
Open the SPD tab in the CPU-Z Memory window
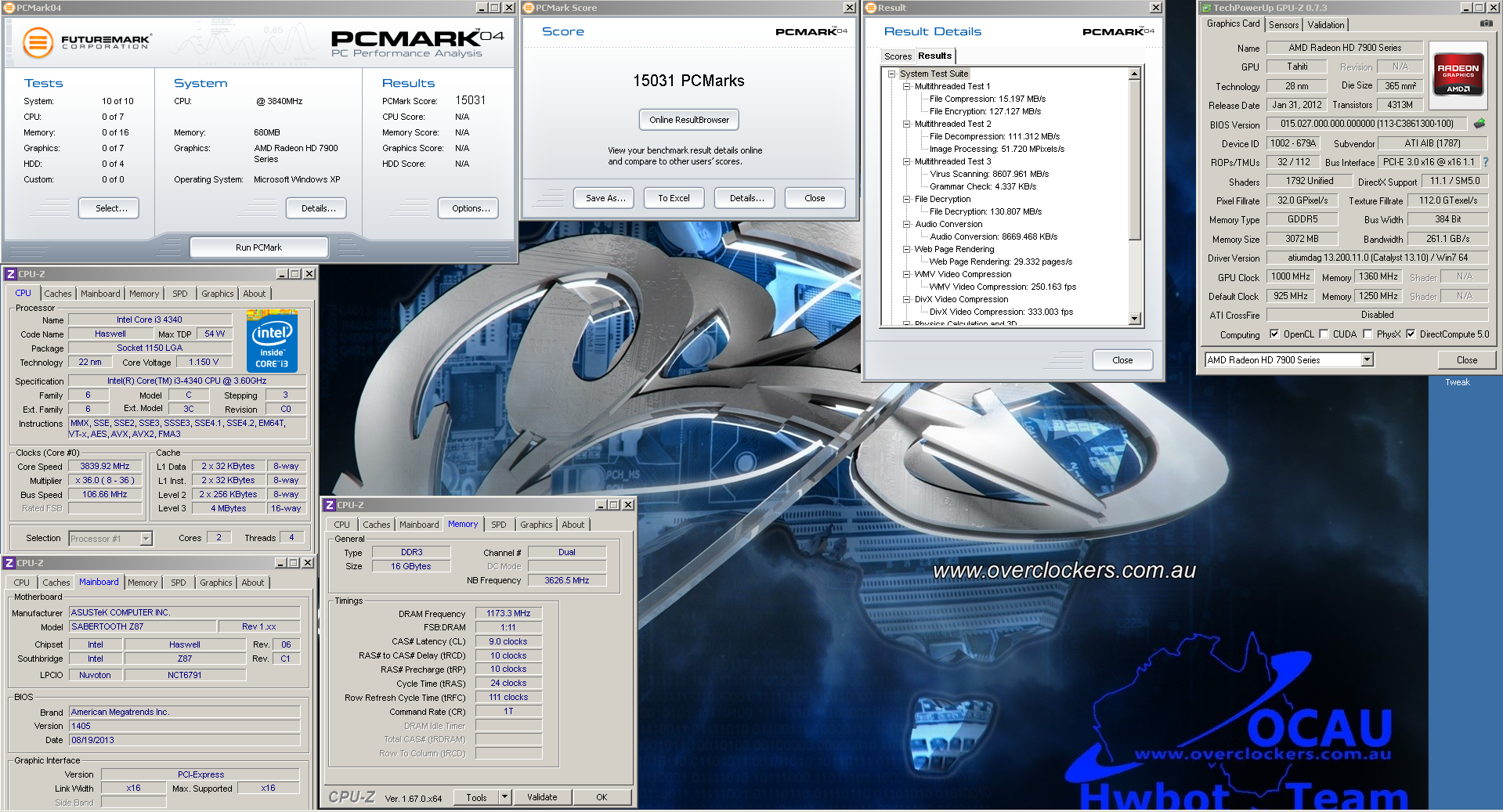[499, 525]
